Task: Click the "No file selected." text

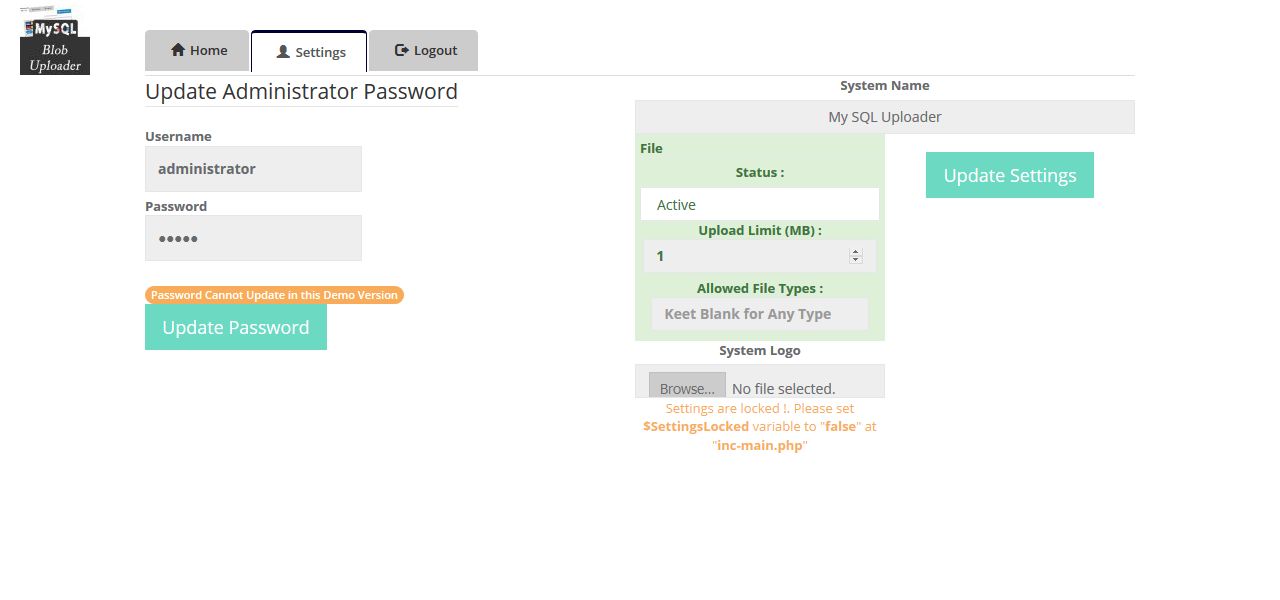Action: pyautogui.click(x=783, y=388)
